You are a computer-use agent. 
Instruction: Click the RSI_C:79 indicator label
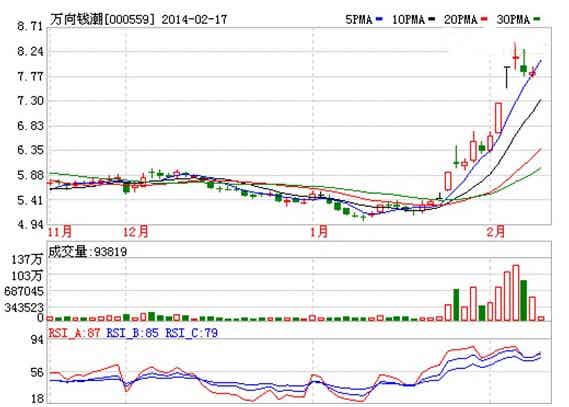click(x=192, y=333)
